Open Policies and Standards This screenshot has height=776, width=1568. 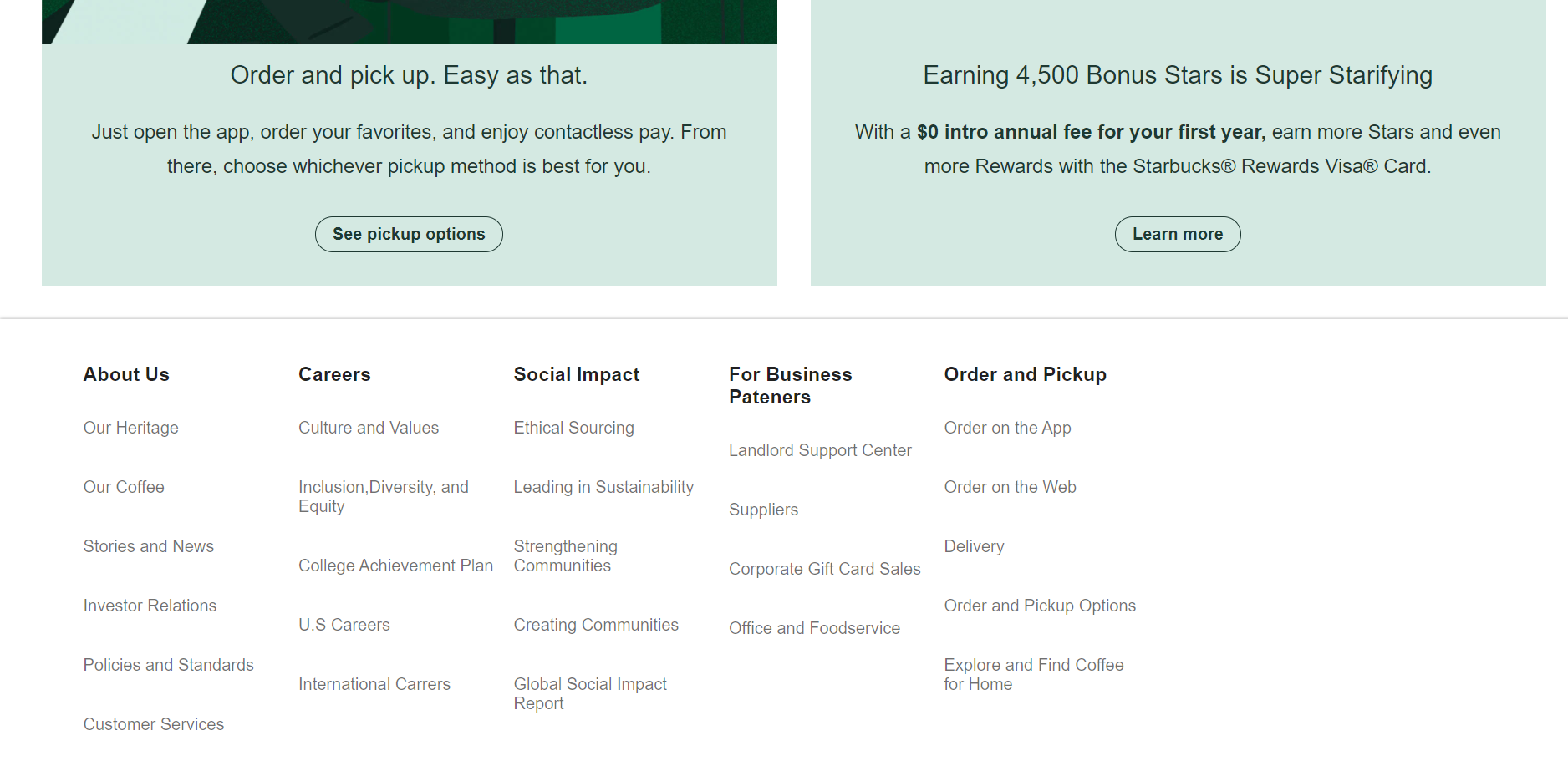coord(168,665)
